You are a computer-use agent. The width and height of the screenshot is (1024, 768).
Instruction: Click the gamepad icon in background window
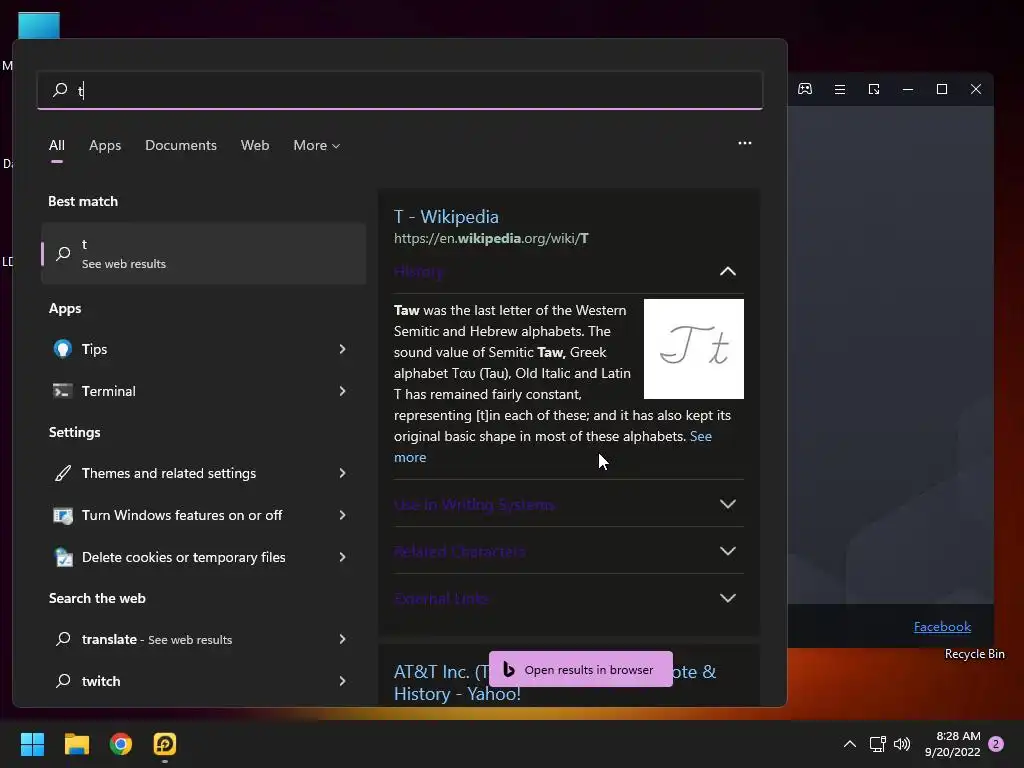pos(805,89)
